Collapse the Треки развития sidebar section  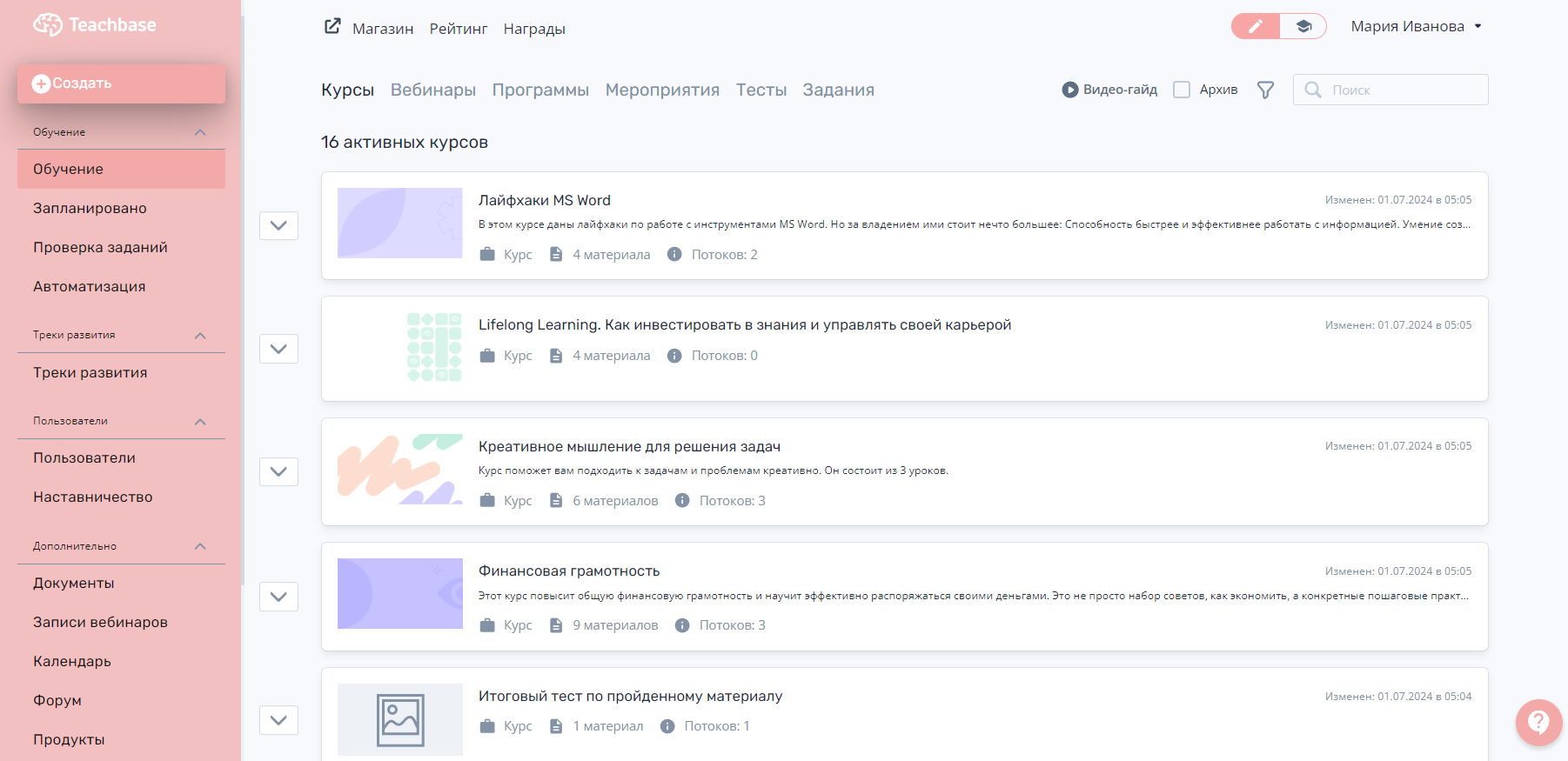click(x=200, y=336)
